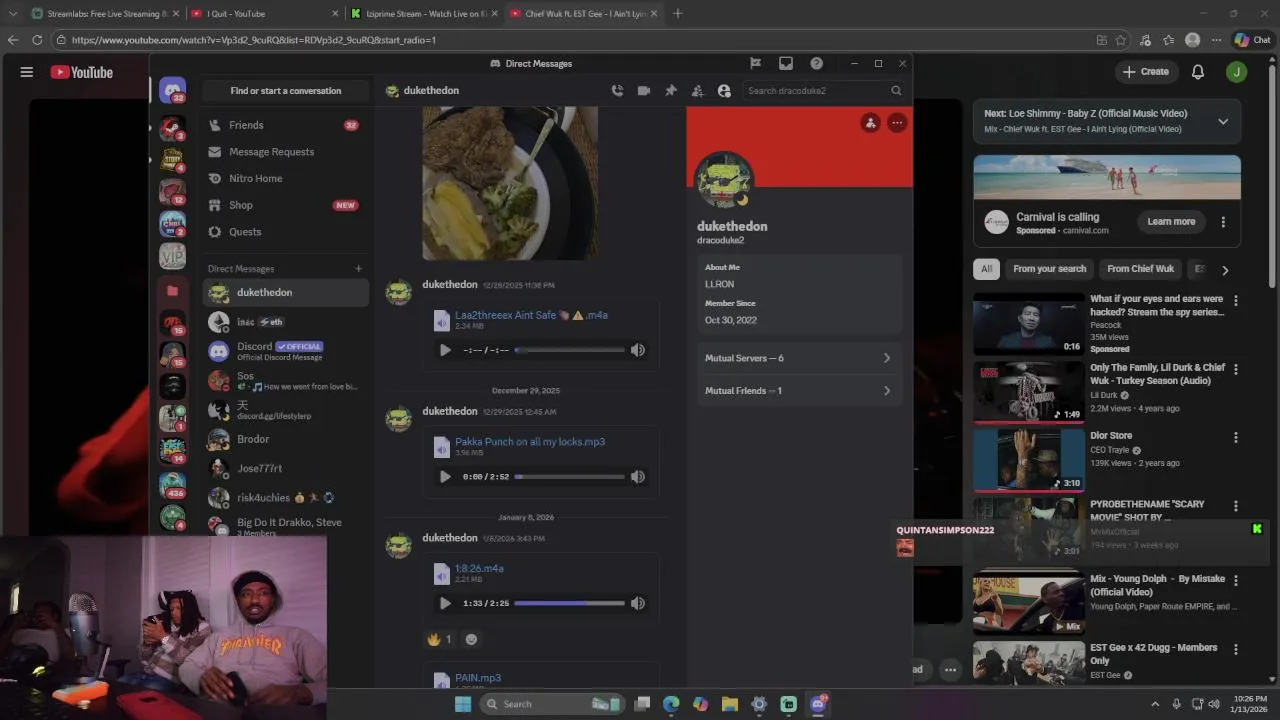Viewport: 1280px width, 720px height.
Task: Play the 1.8.26.m4a audio
Action: tap(445, 603)
